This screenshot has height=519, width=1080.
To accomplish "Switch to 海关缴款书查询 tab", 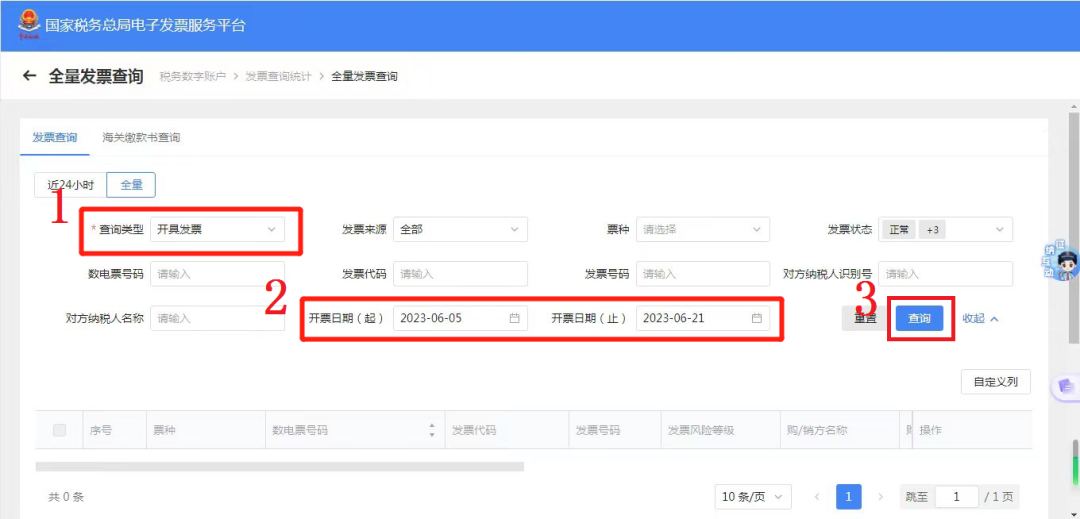I will 141,137.
